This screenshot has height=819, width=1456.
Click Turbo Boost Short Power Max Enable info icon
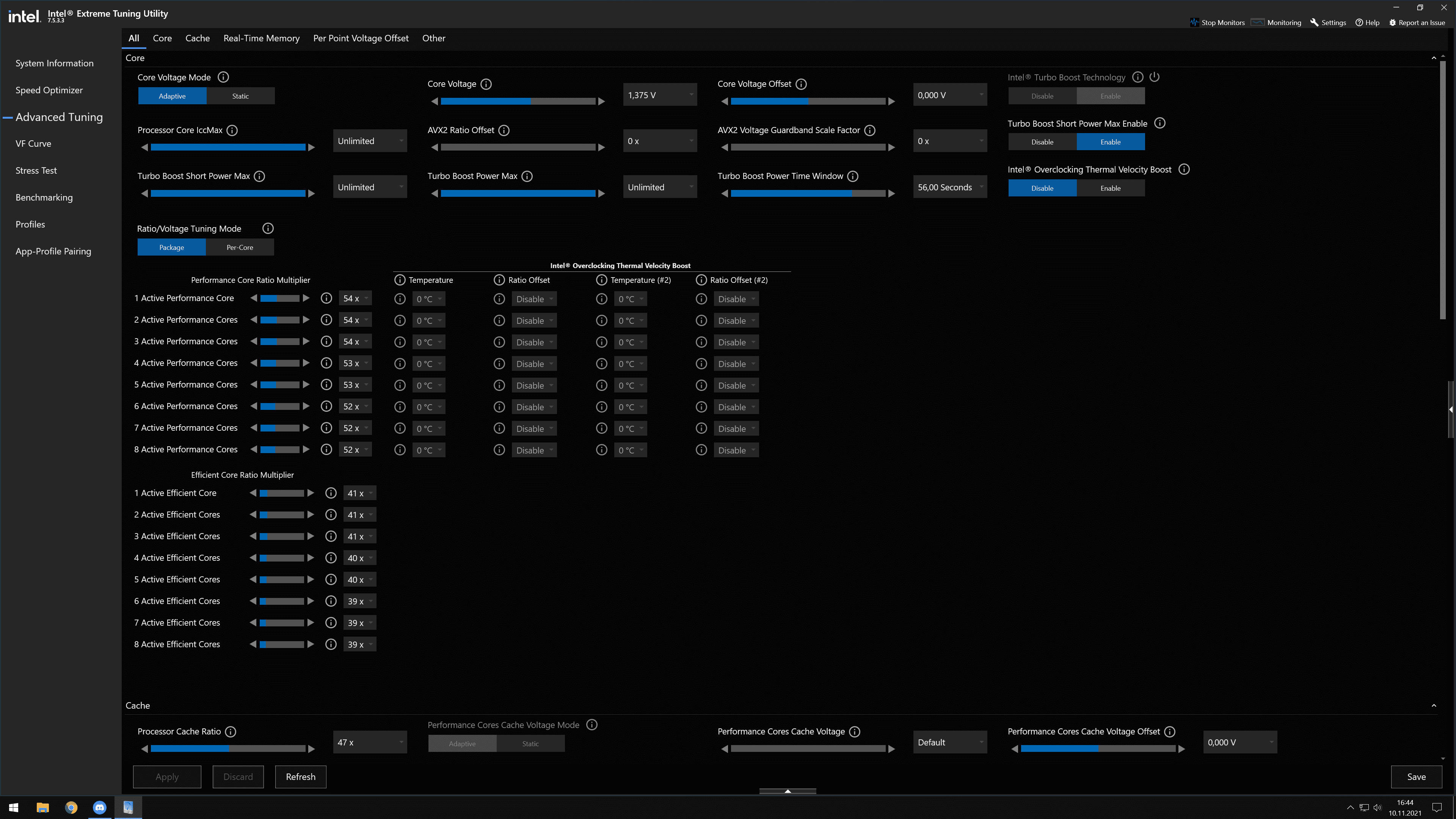click(x=1160, y=123)
